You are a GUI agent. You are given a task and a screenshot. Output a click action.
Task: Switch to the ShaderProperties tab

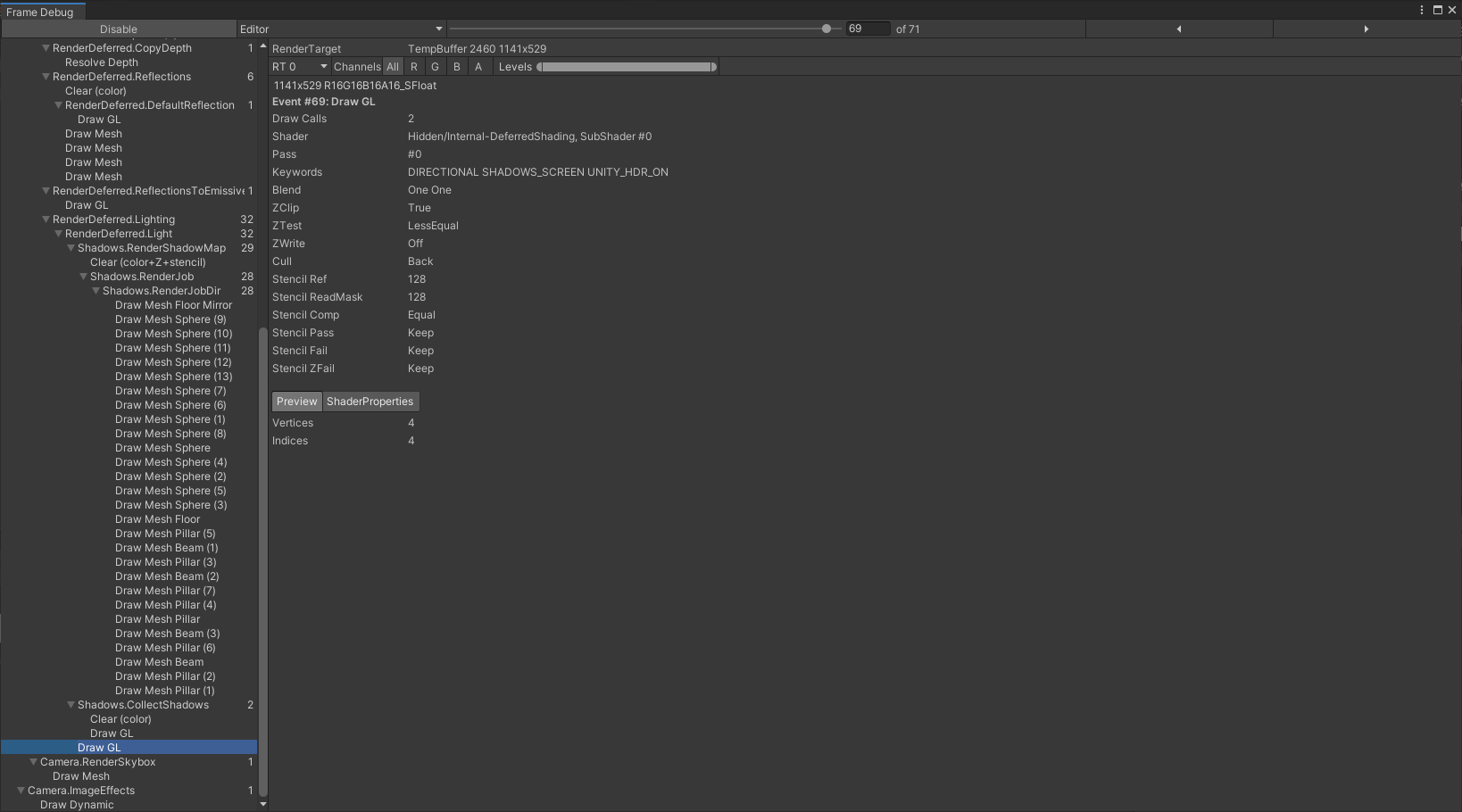[x=370, y=402]
